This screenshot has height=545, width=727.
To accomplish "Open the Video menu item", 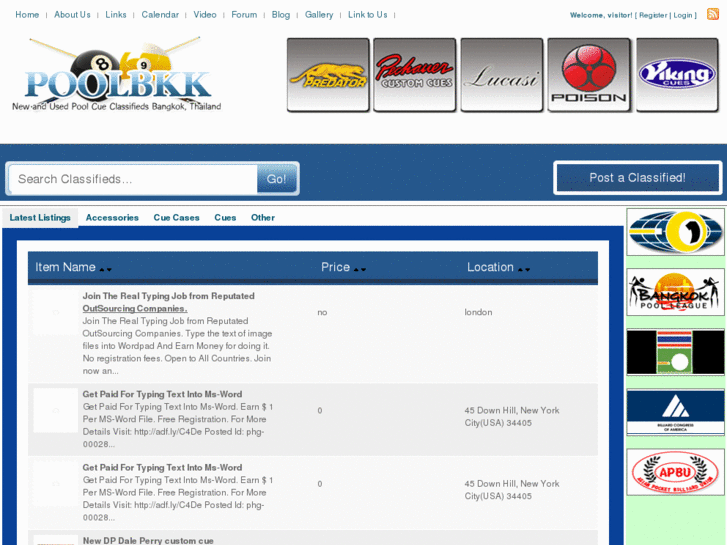I will click(205, 15).
